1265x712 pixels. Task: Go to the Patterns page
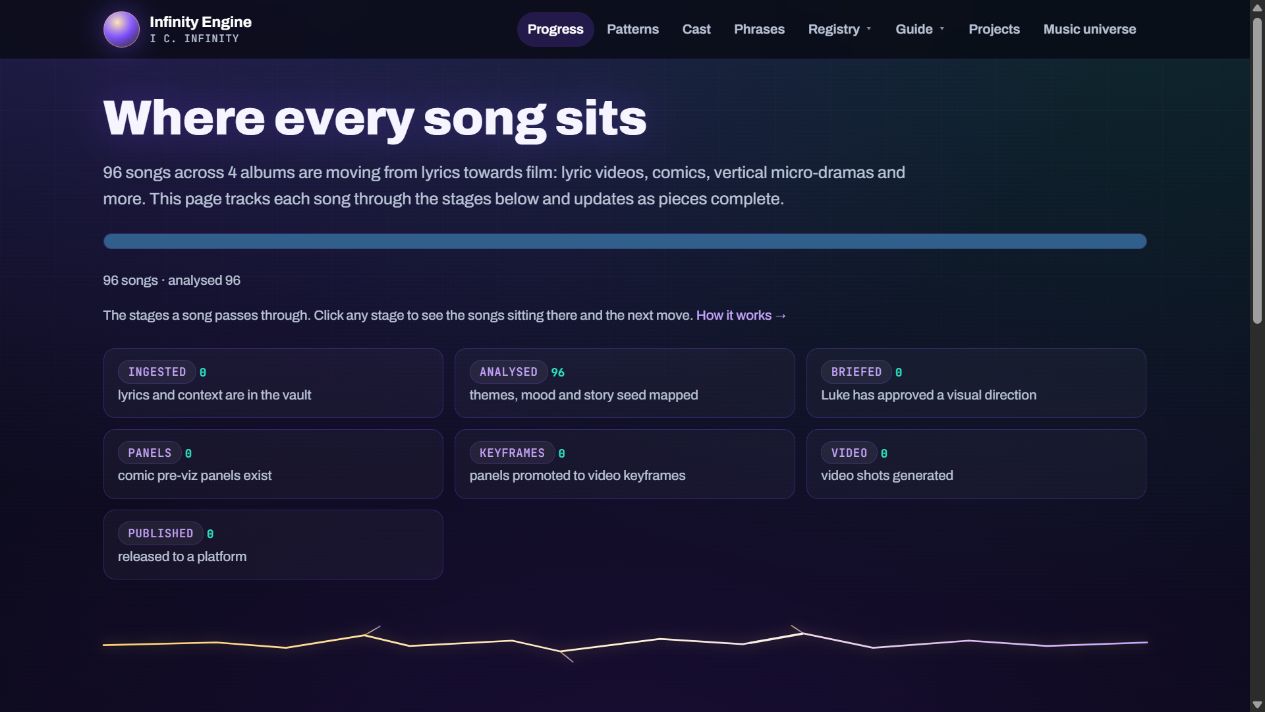[x=633, y=29]
